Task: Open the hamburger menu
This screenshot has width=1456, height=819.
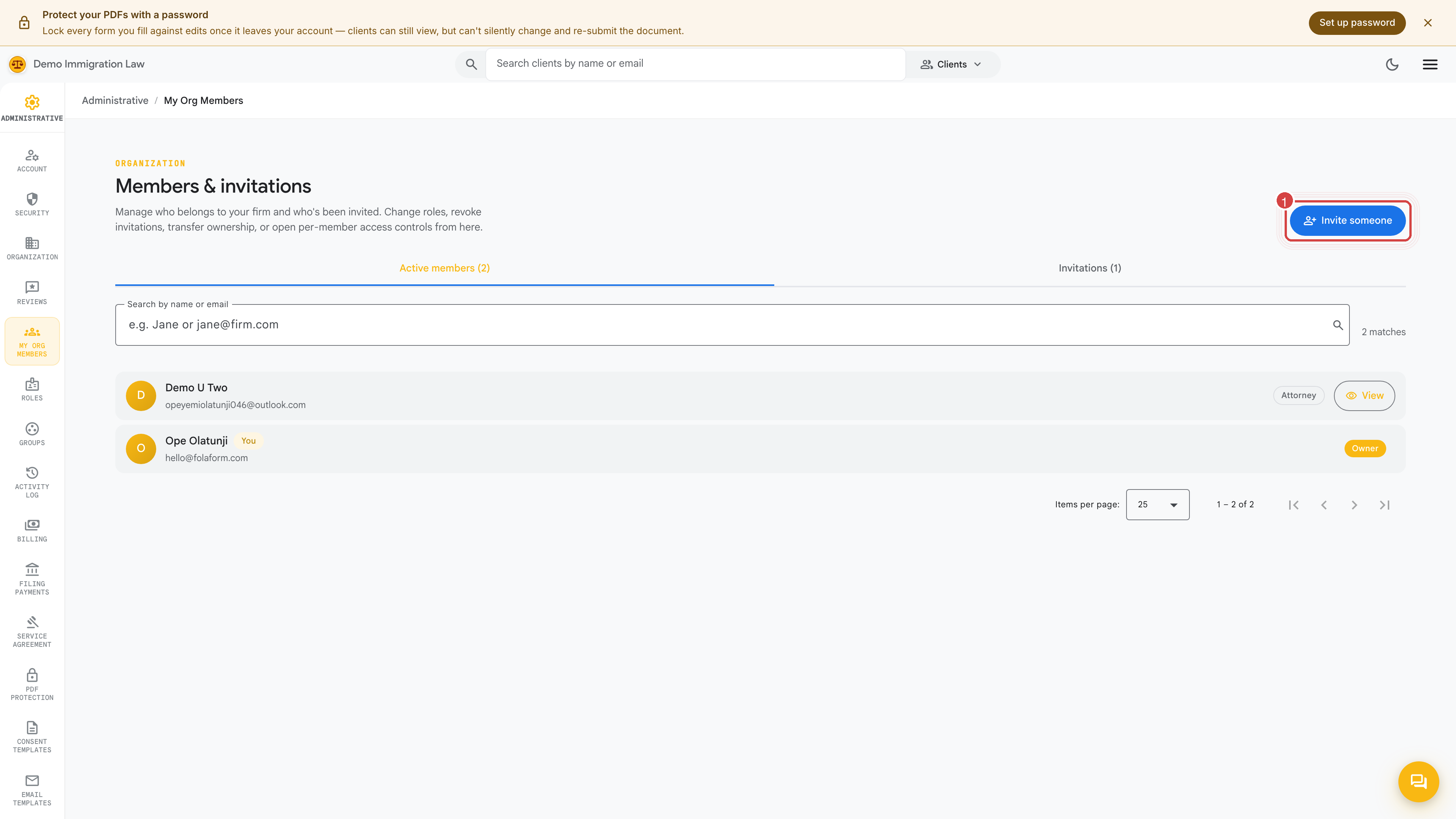Action: [1430, 64]
